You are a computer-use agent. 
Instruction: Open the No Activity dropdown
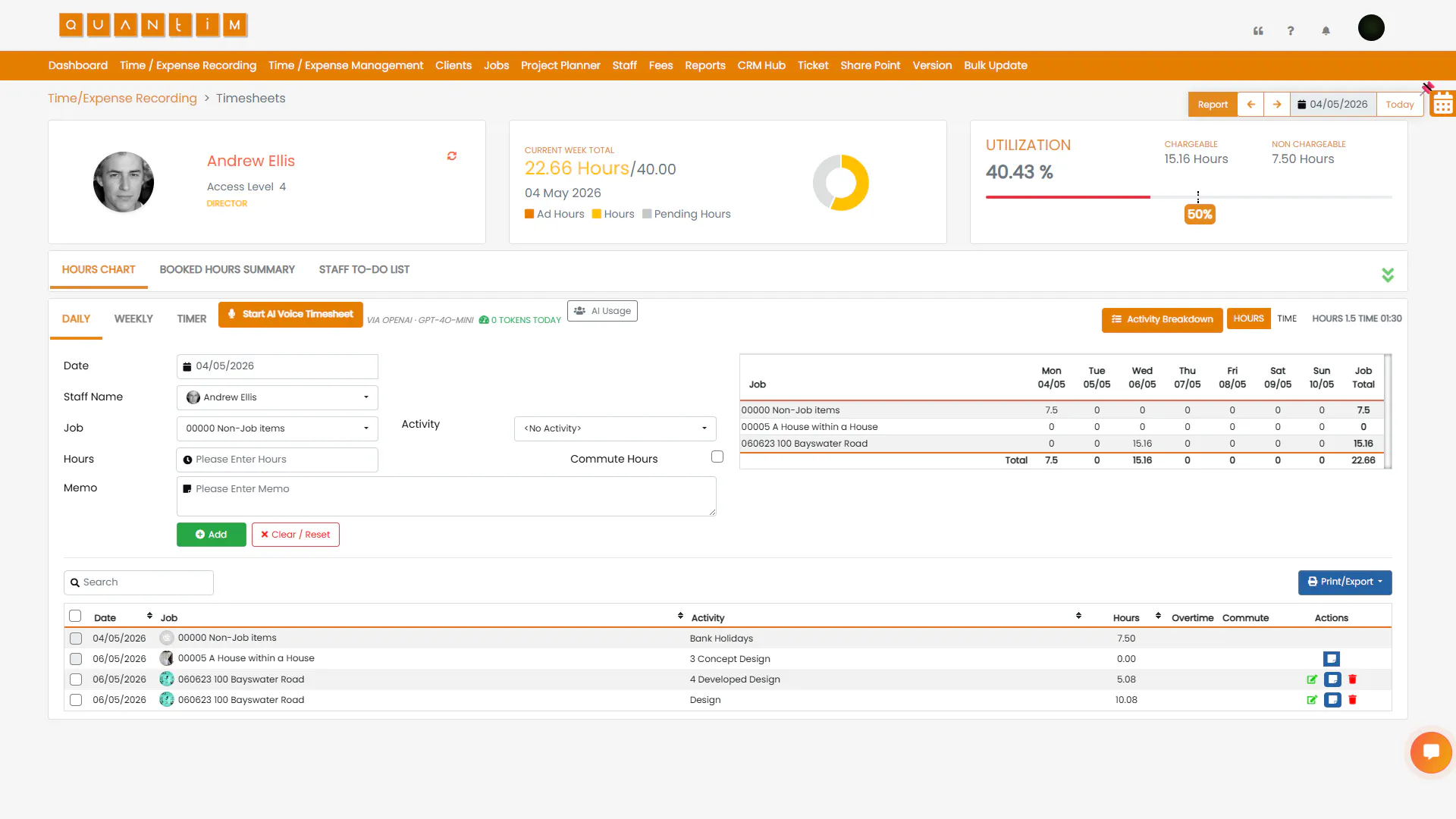(x=615, y=428)
